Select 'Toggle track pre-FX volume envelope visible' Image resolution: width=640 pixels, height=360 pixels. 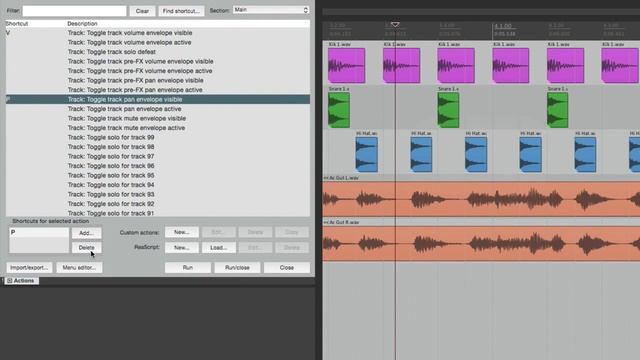158,61
